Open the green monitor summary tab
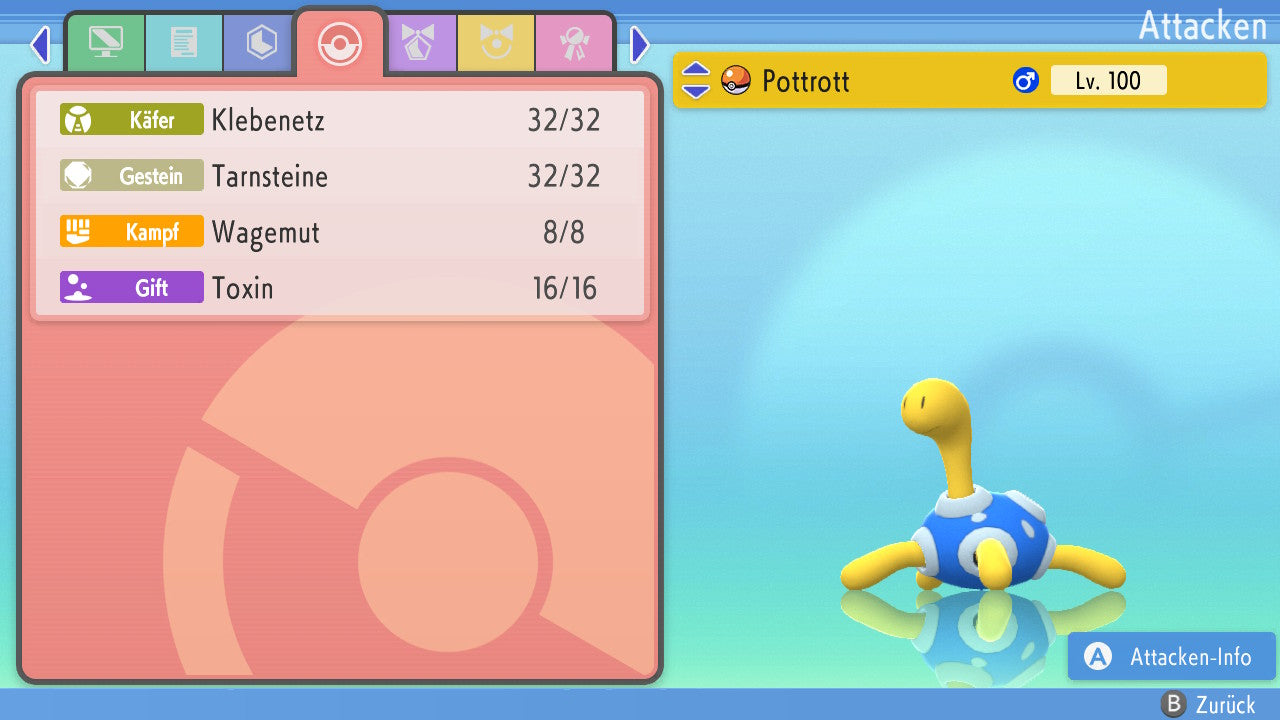The height and width of the screenshot is (720, 1280). [x=105, y=42]
